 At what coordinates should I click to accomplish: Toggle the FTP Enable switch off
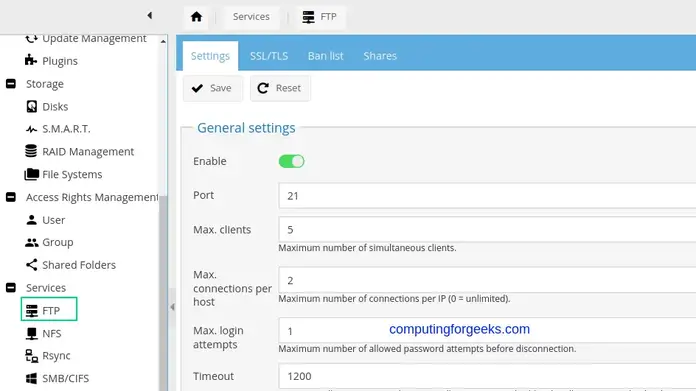291,161
